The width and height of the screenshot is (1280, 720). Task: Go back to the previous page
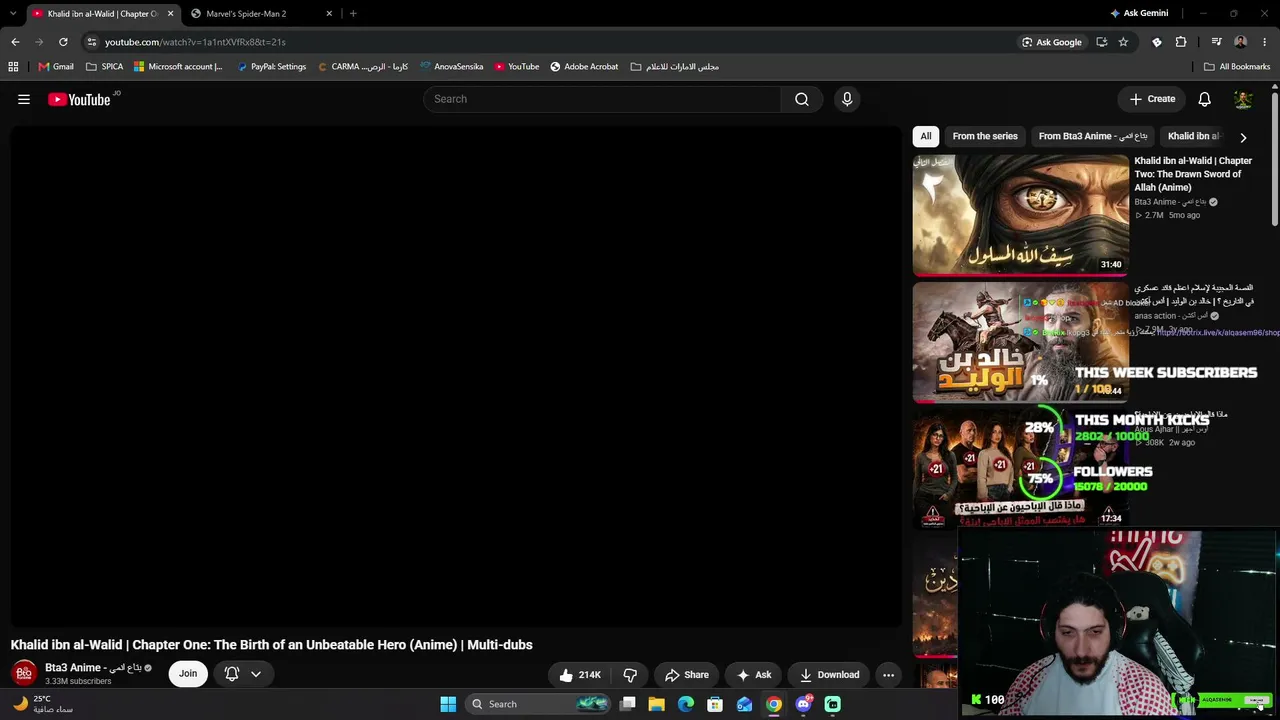[x=15, y=42]
